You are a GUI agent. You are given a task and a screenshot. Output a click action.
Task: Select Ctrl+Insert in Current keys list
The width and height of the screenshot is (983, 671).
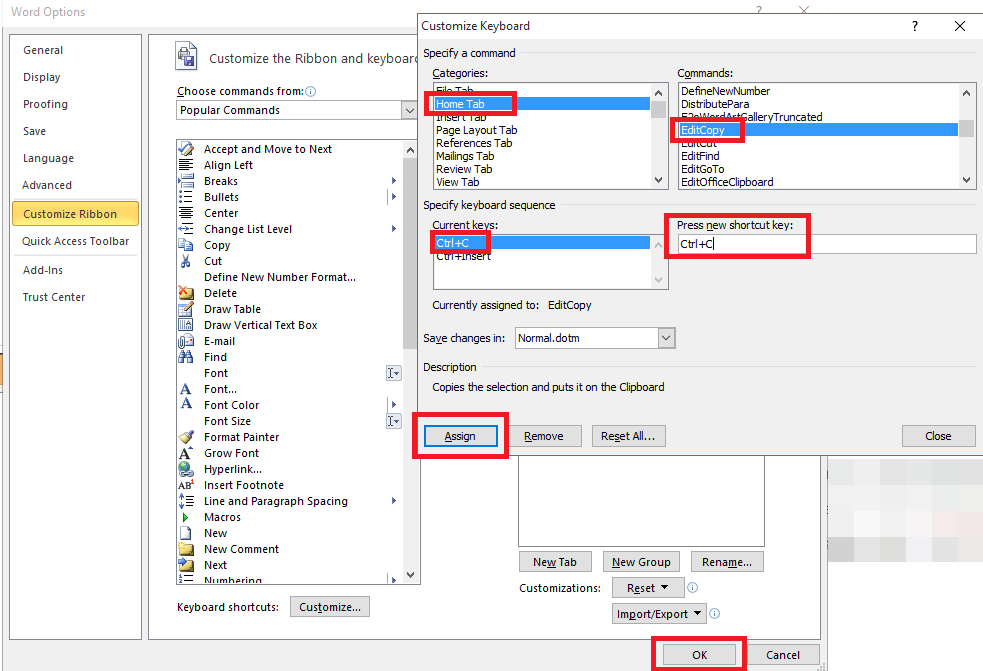point(466,257)
